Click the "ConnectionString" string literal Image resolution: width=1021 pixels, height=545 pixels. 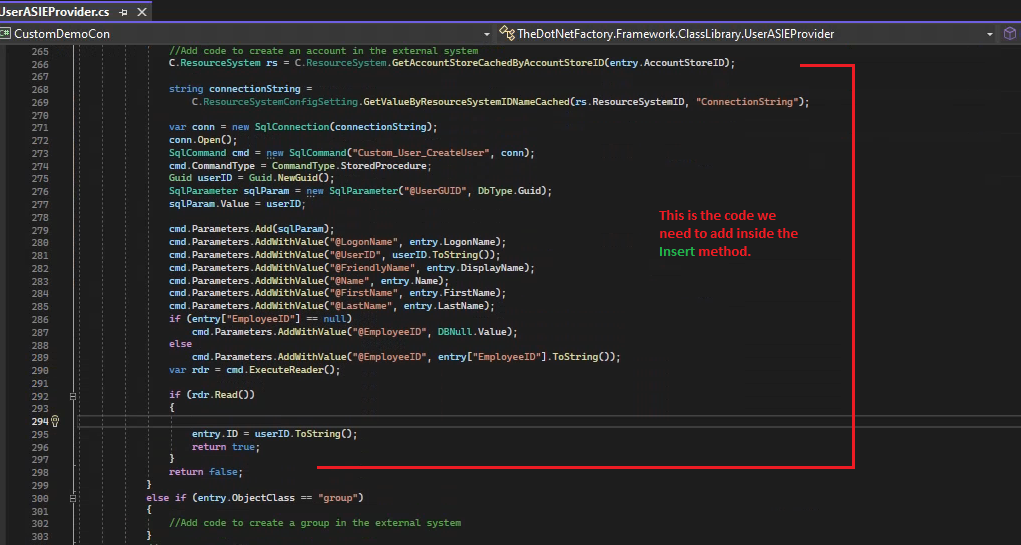pyautogui.click(x=746, y=102)
